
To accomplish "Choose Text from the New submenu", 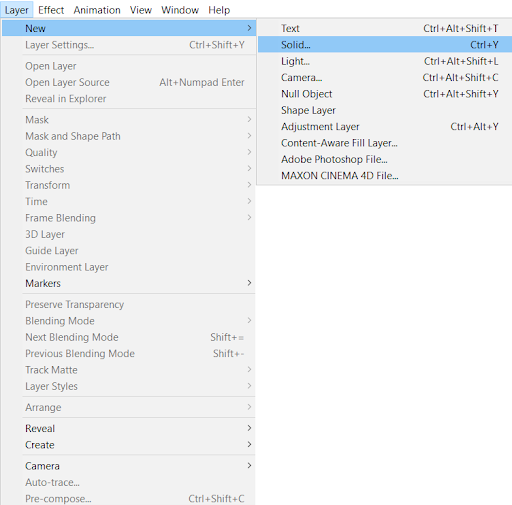I will coord(385,28).
